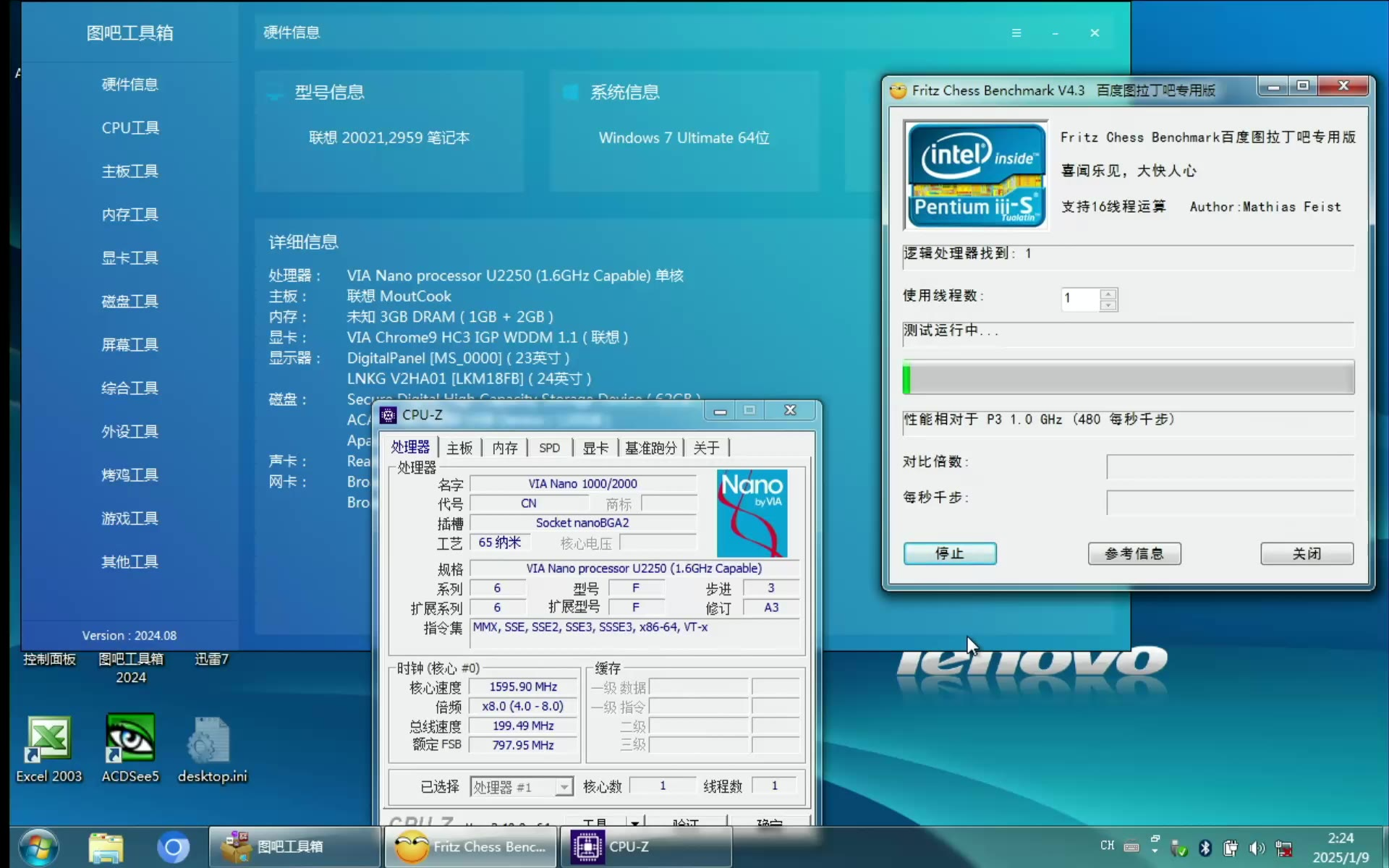Click the 1595.90 MHz core speed value
The image size is (1389, 868).
pyautogui.click(x=523, y=686)
